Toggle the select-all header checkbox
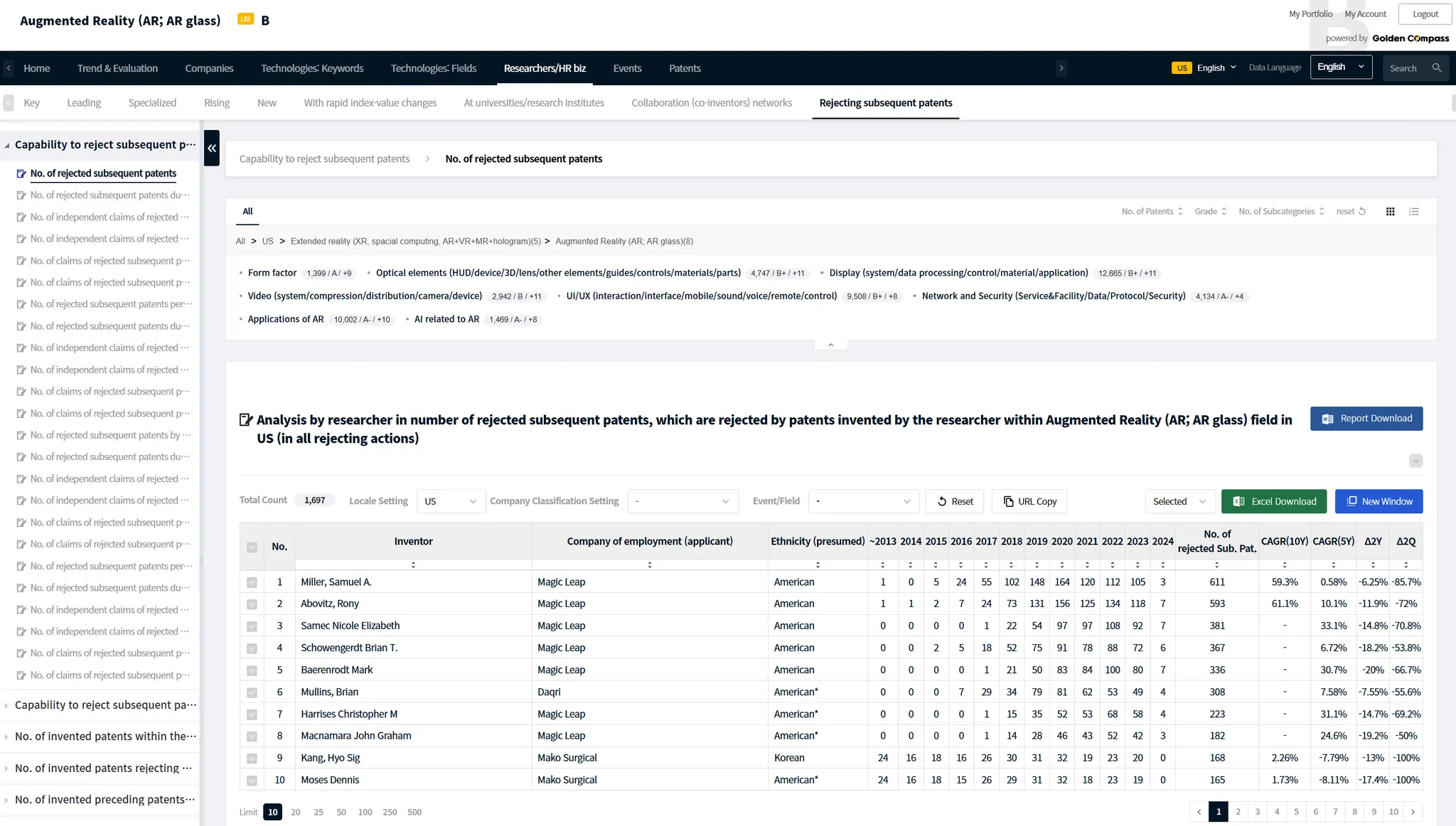The height and width of the screenshot is (826, 1456). 252,547
